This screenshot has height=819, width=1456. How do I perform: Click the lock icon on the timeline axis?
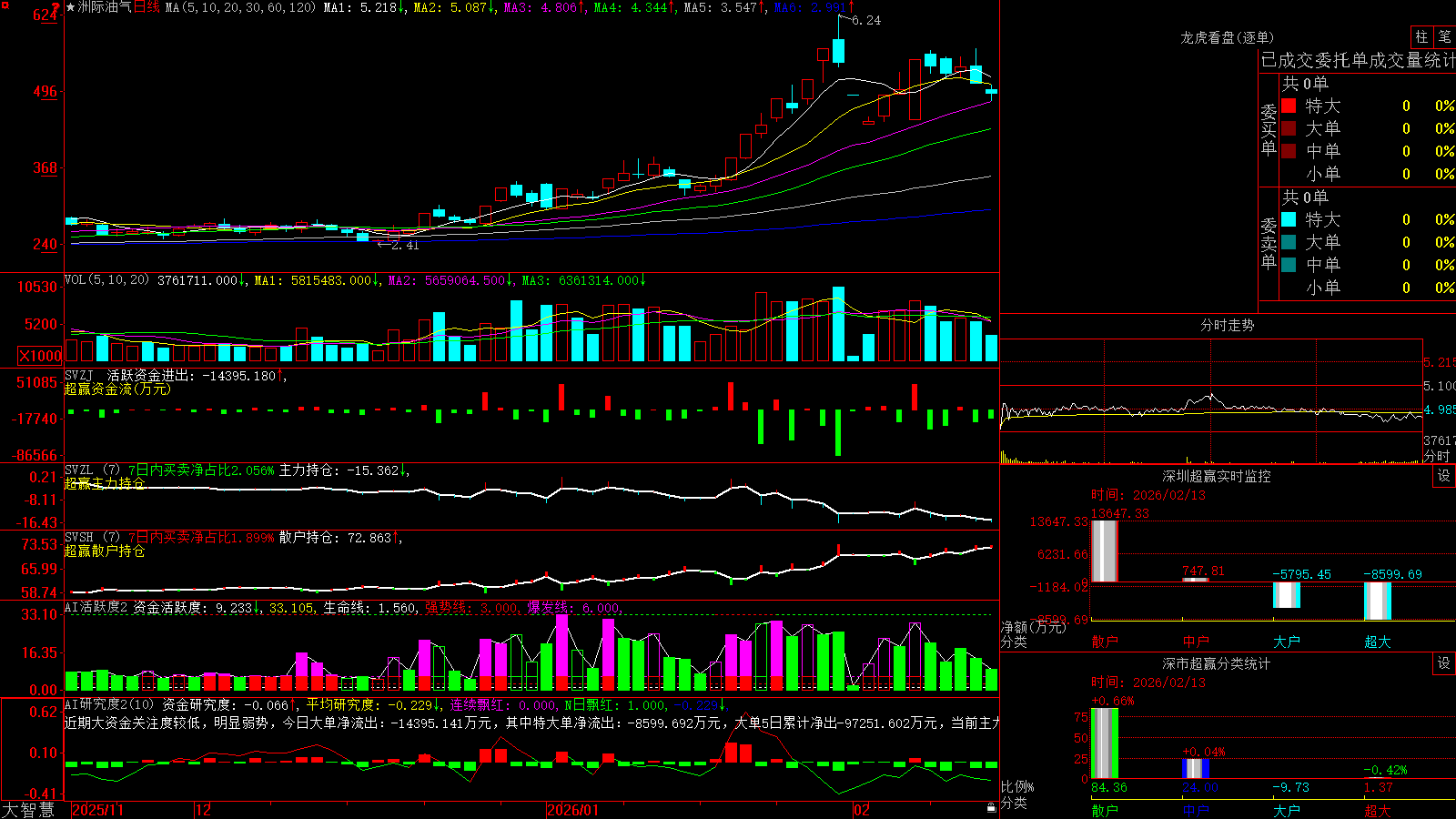click(991, 808)
